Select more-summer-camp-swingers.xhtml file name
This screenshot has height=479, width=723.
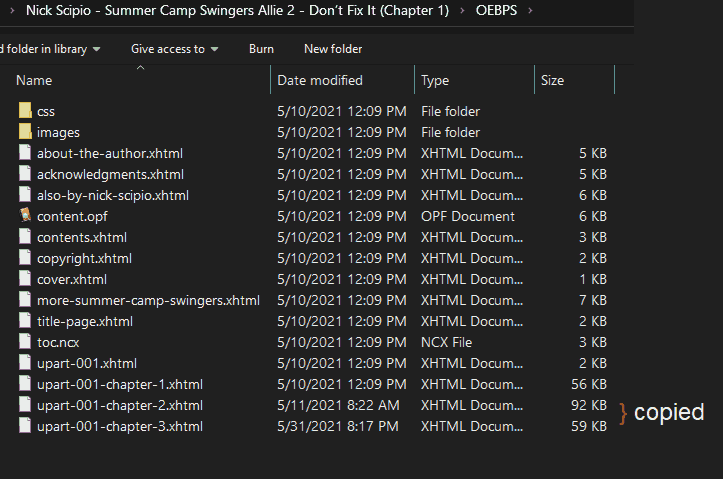[148, 301]
